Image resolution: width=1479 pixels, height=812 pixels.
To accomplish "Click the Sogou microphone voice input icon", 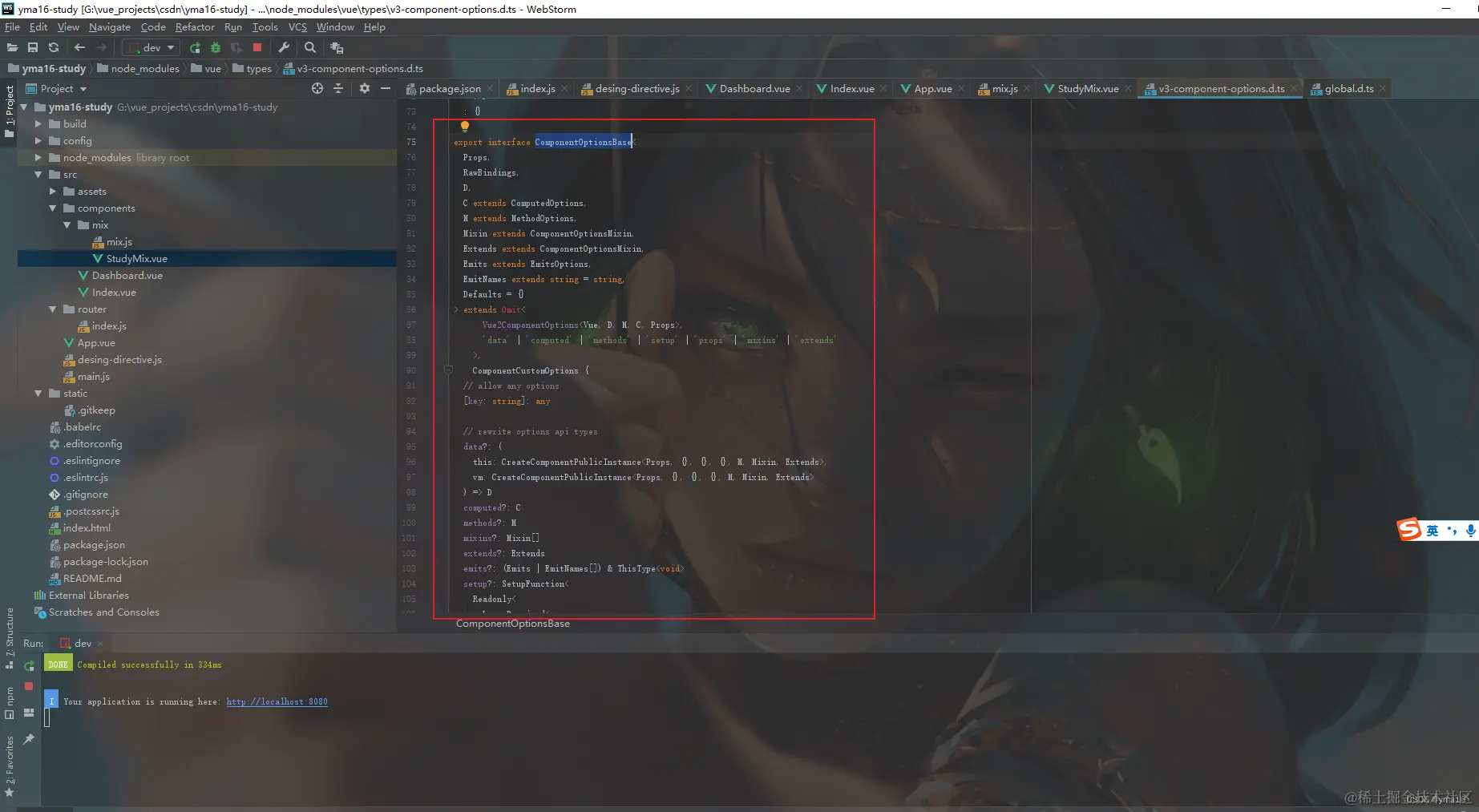I will click(1470, 531).
